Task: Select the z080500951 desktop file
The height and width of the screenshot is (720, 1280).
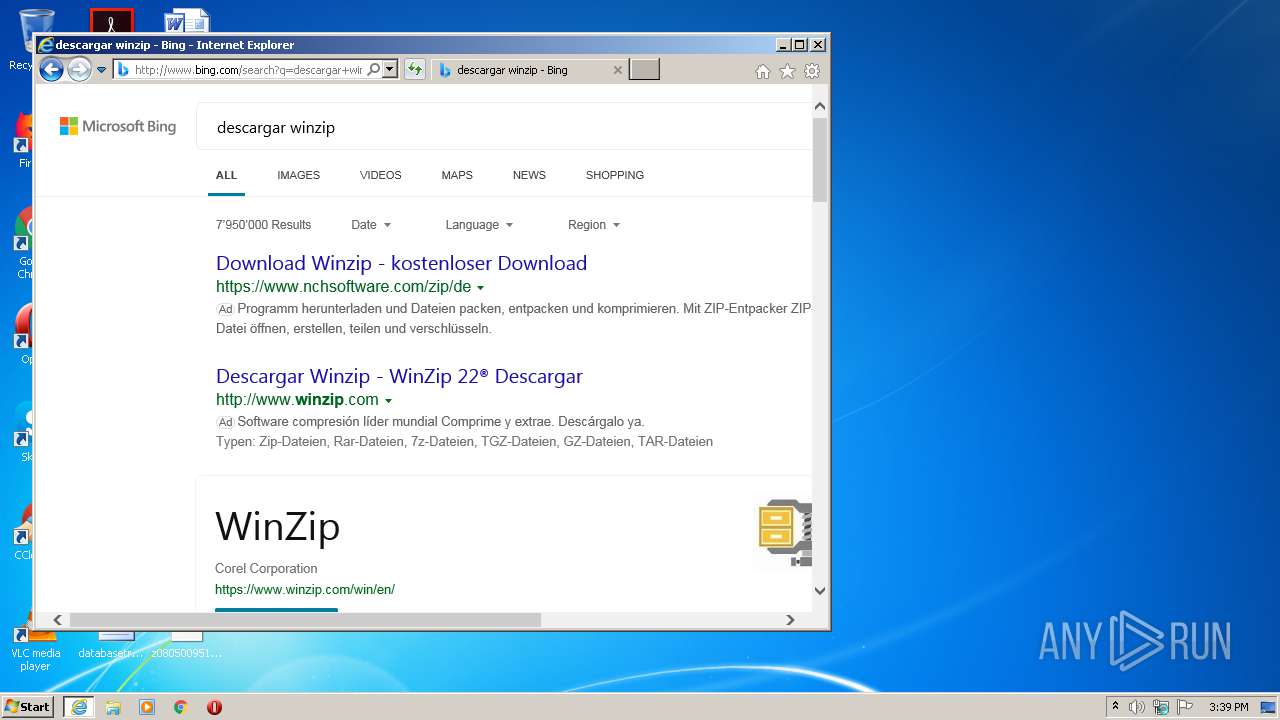Action: tap(186, 646)
